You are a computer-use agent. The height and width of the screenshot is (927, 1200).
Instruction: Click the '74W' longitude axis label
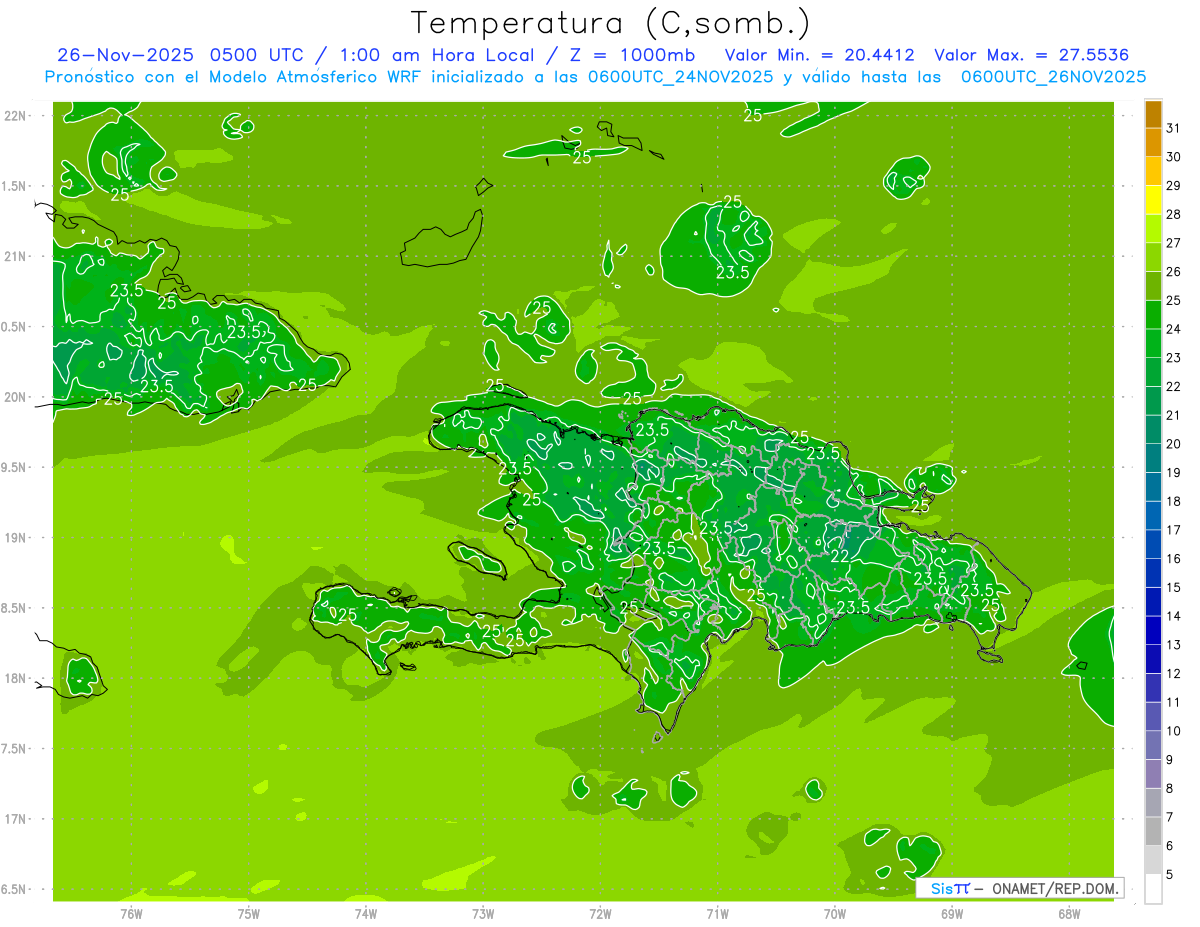366,913
